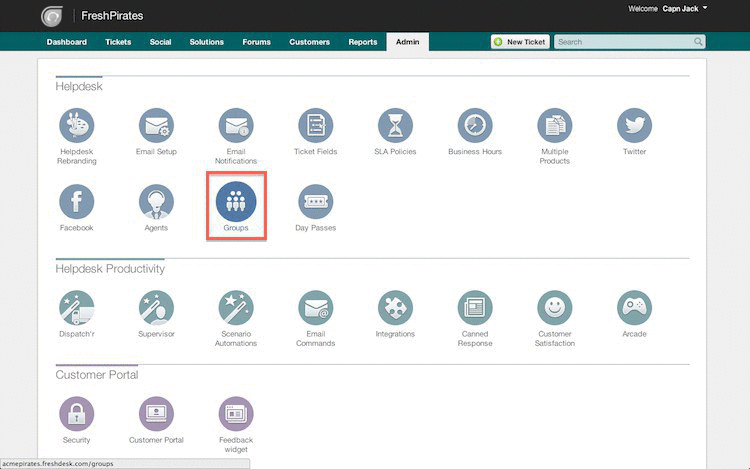This screenshot has height=469, width=750.
Task: Click the Twitter label link
Action: coord(634,152)
